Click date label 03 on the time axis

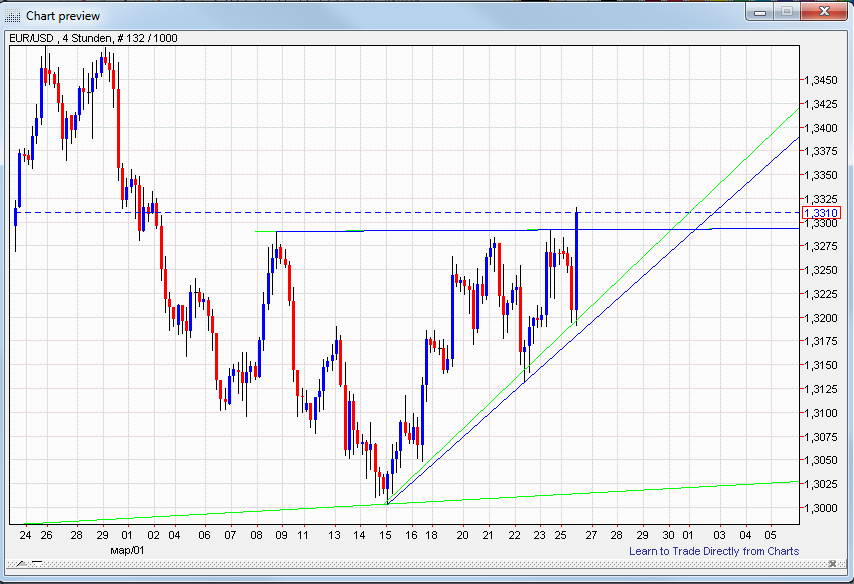(720, 536)
